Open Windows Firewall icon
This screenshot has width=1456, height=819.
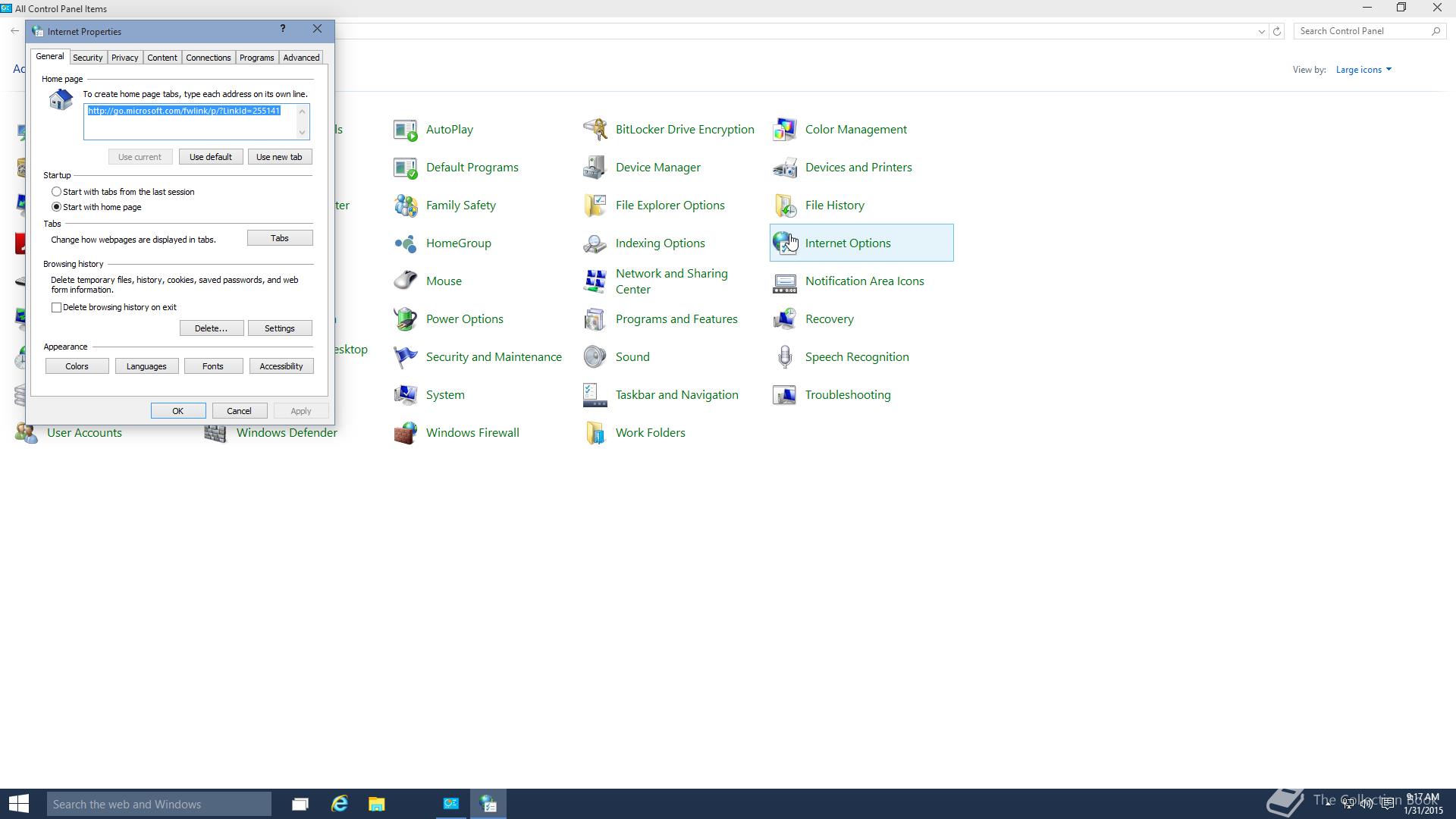(x=406, y=433)
